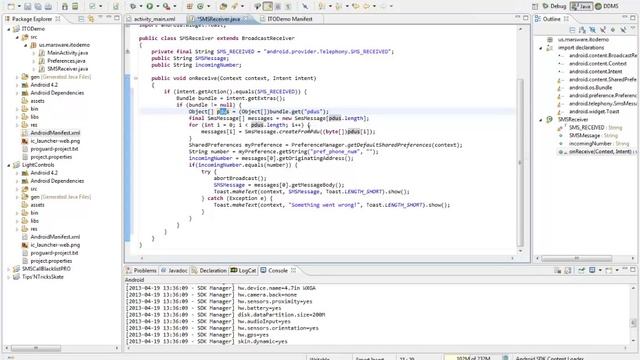
Task: Switch to the Debug perspective
Action: pos(554,7)
